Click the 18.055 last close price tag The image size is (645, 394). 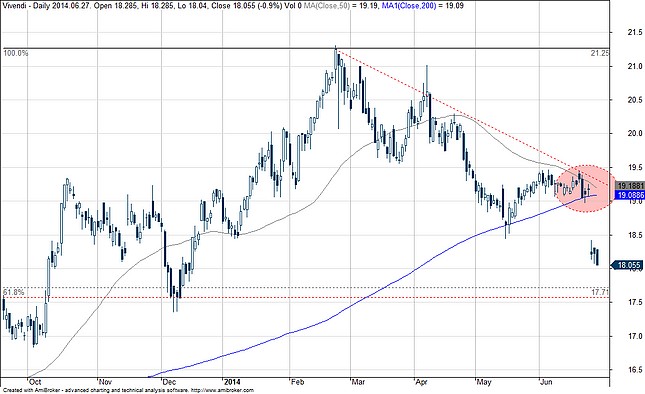point(628,265)
